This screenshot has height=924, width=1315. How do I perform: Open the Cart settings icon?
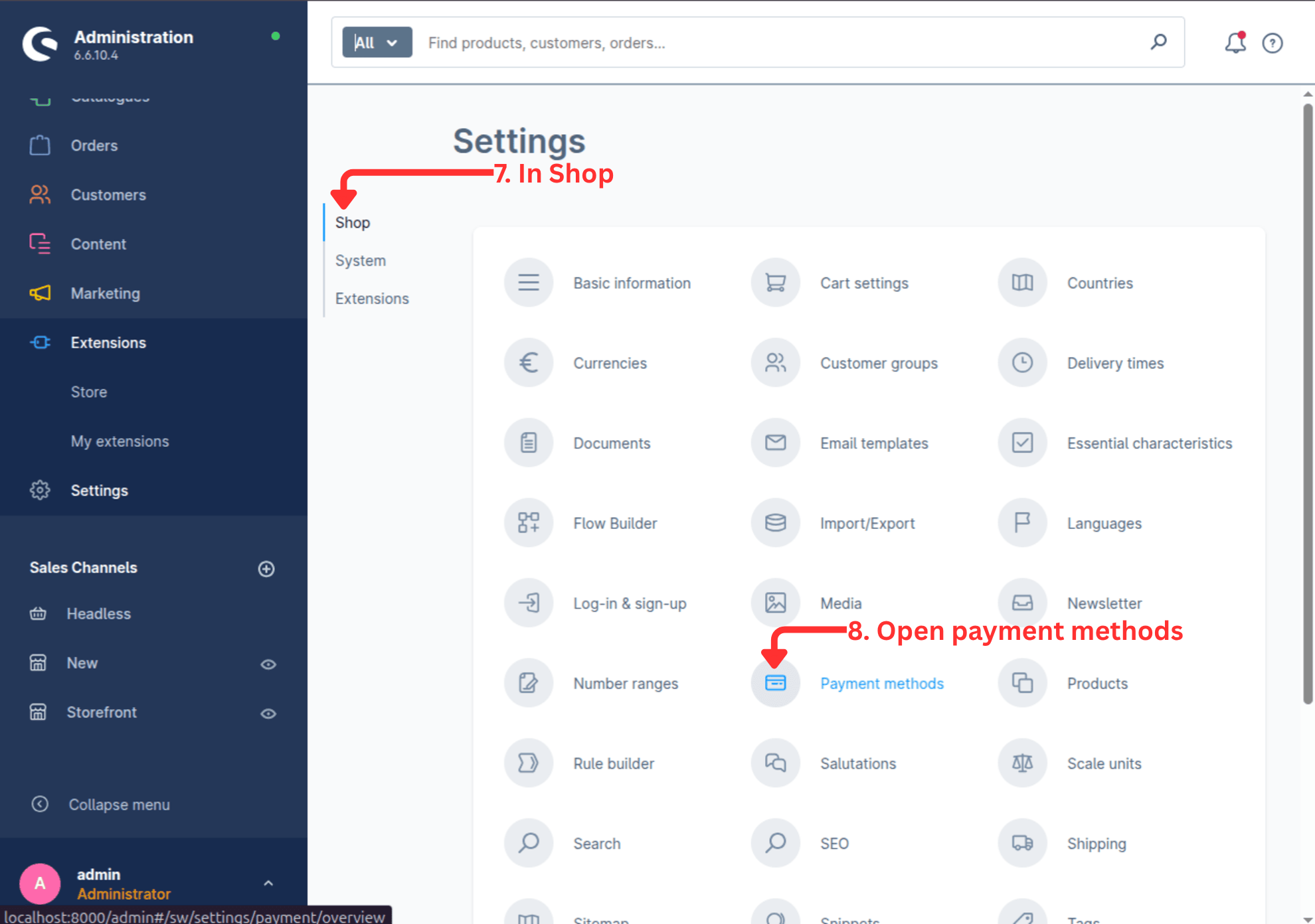(x=775, y=283)
